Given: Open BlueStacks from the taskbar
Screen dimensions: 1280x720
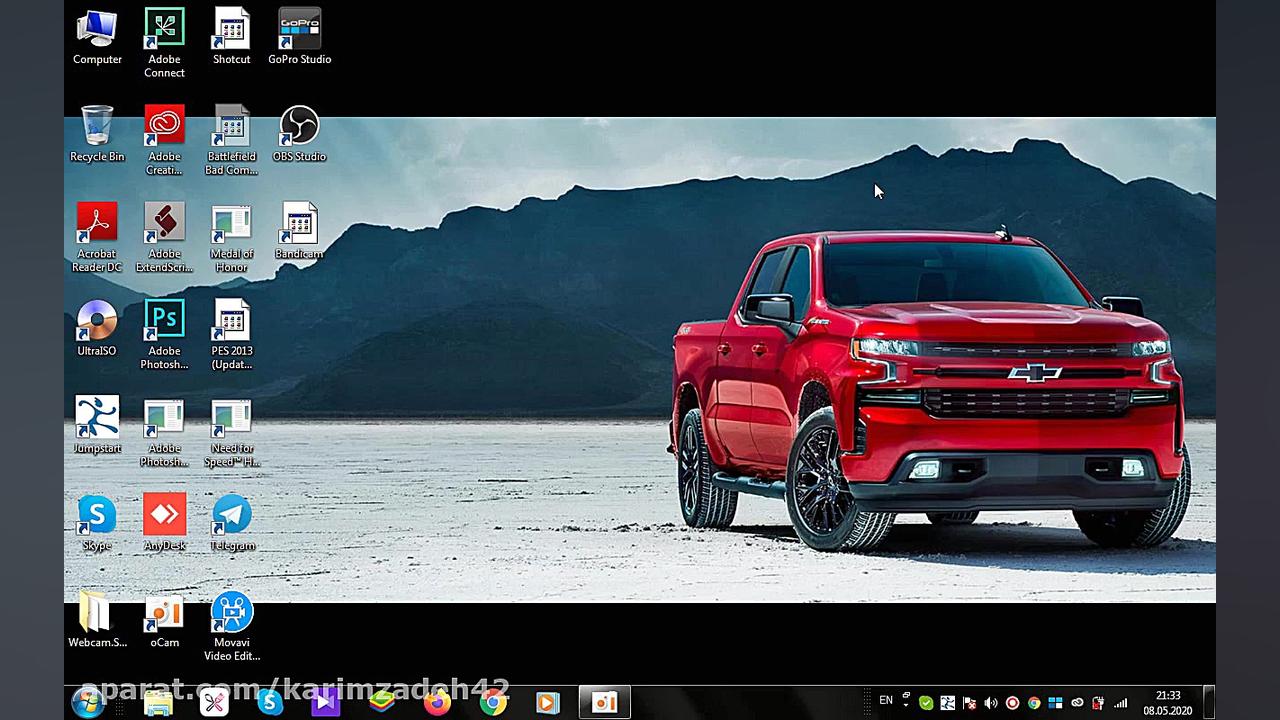Looking at the screenshot, I should [x=381, y=703].
